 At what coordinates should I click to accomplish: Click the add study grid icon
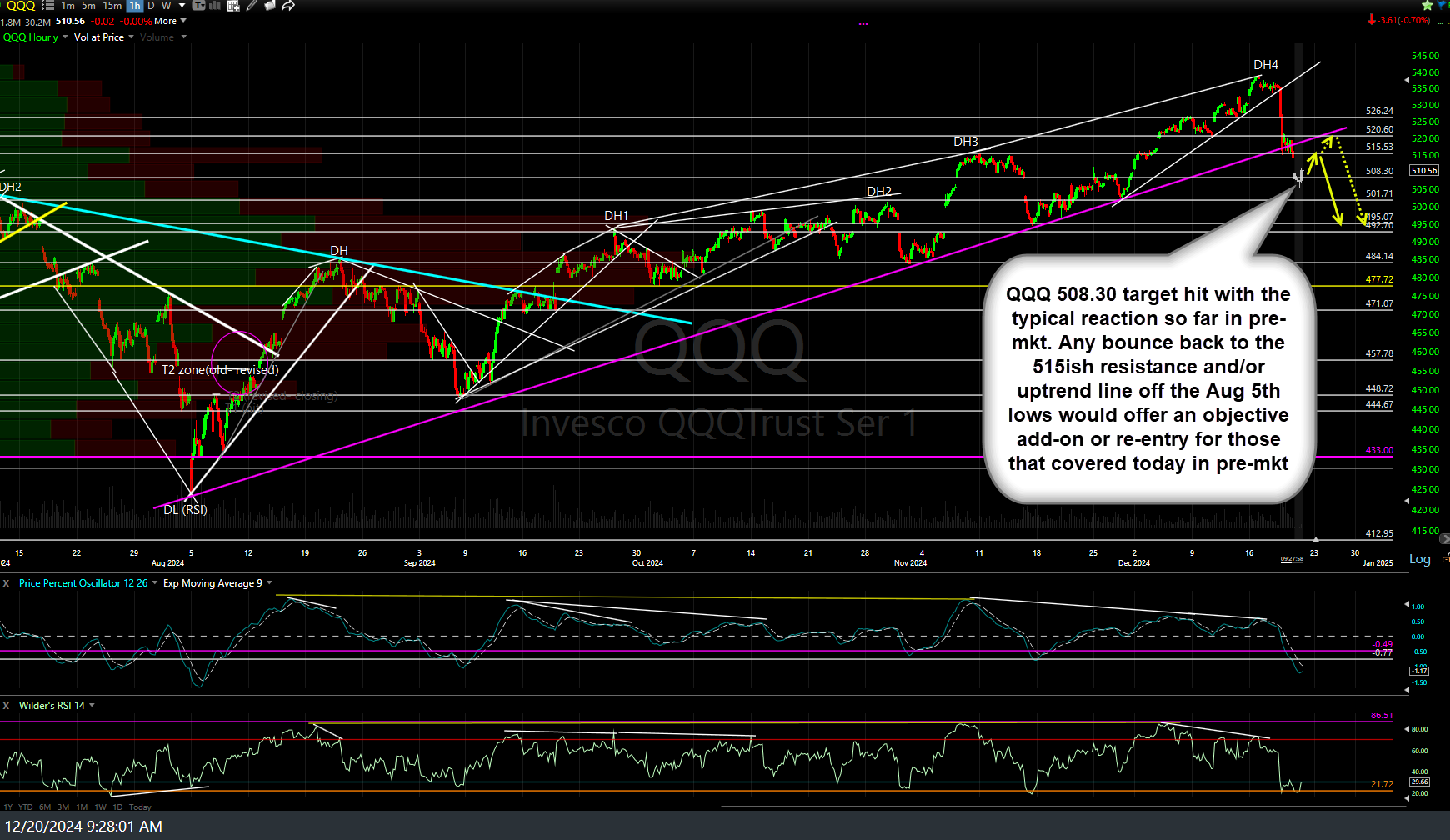(x=233, y=6)
